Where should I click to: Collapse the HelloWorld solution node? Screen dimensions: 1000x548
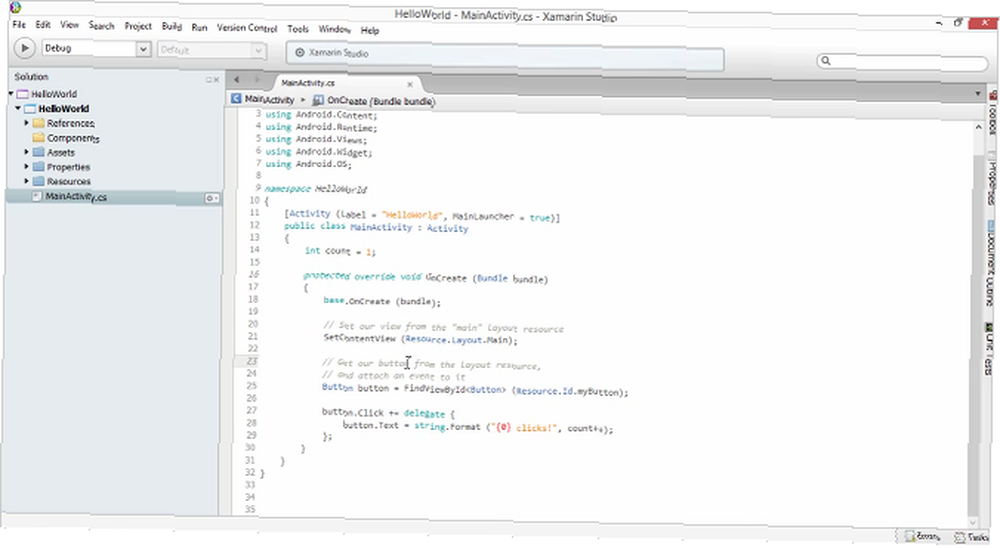11,94
